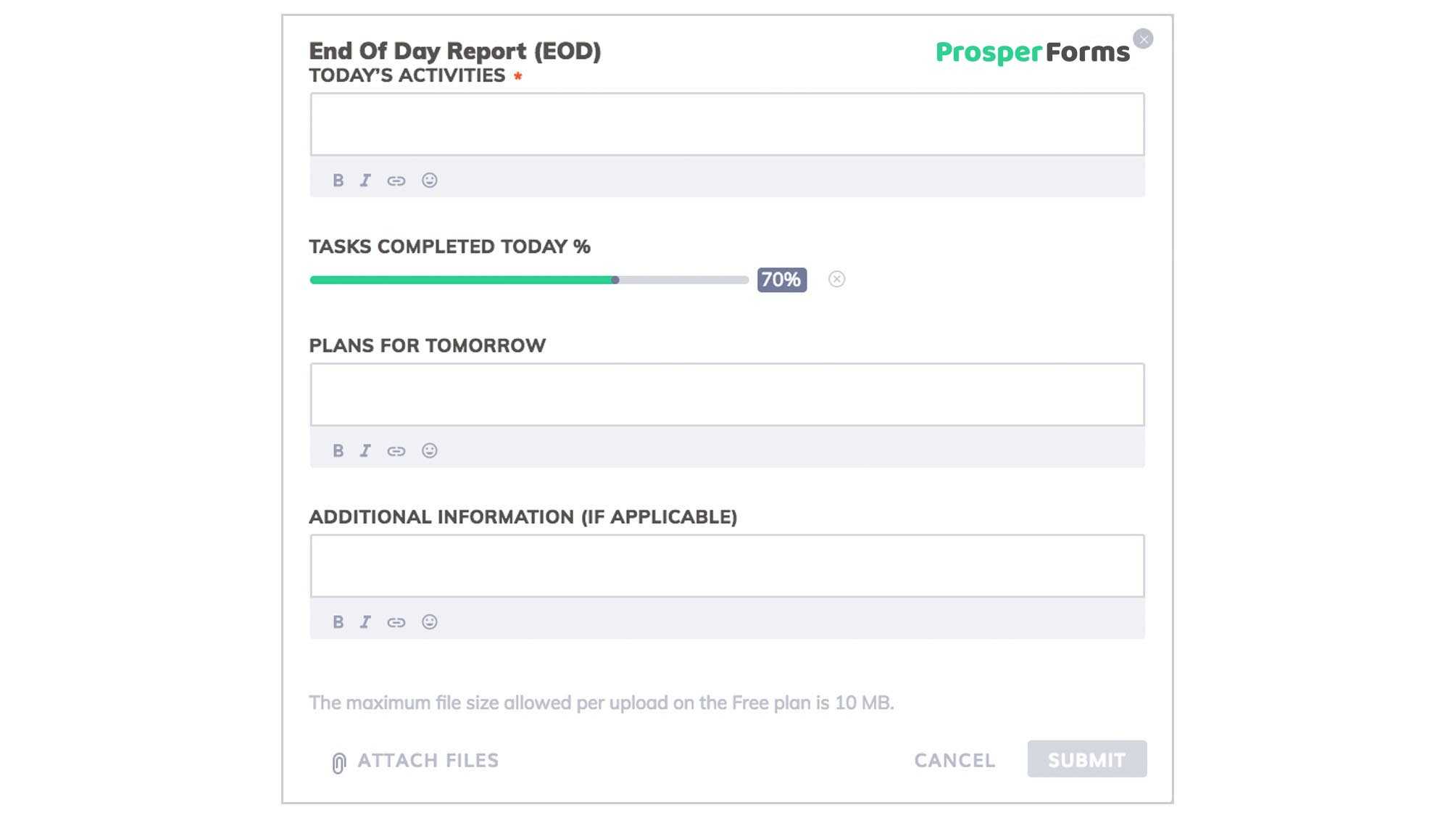This screenshot has width=1456, height=818.
Task: Click the Emoji icon in Today's Activities
Action: coord(429,179)
